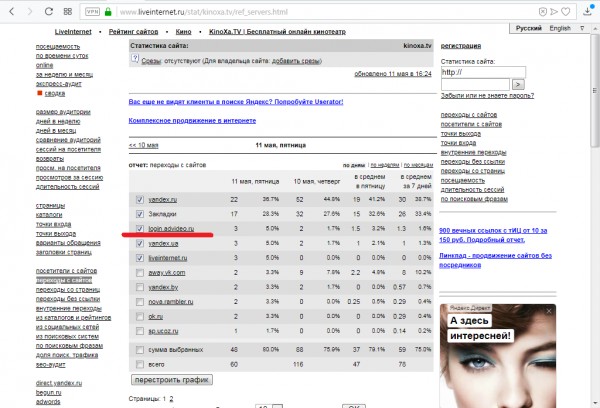Viewport: 600px width, 408px height.
Task: Open the downloads arrow icon
Action: click(588, 11)
